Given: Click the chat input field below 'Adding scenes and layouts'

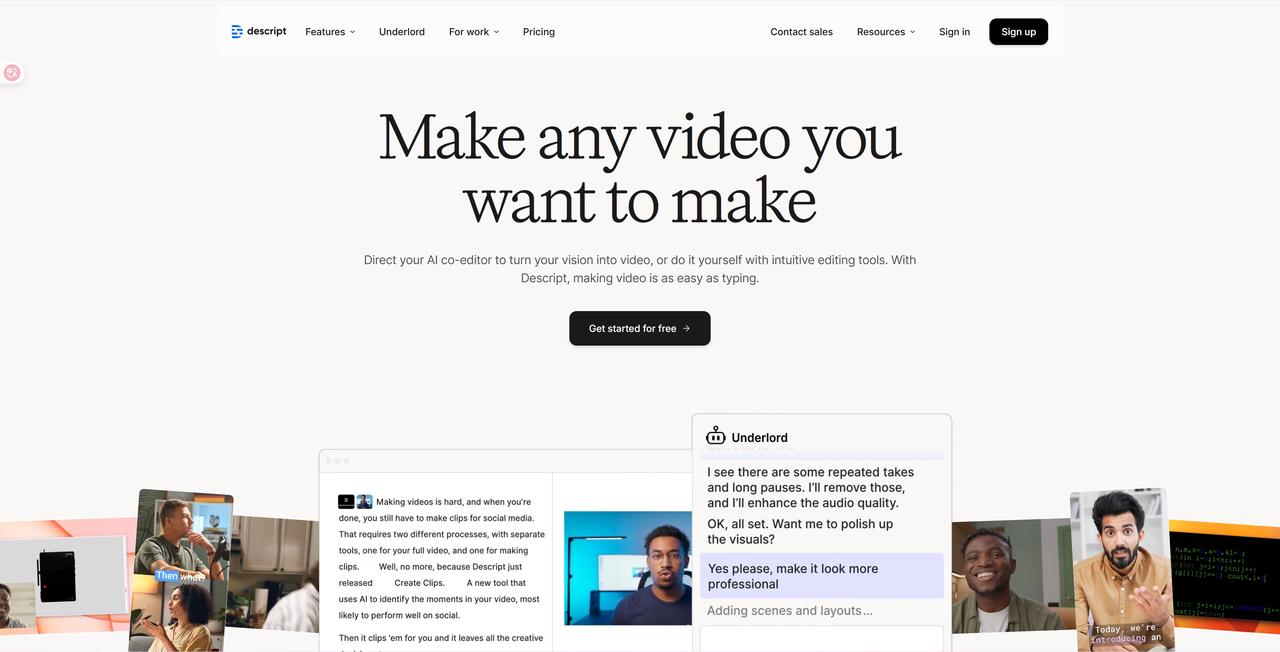Looking at the screenshot, I should (822, 639).
